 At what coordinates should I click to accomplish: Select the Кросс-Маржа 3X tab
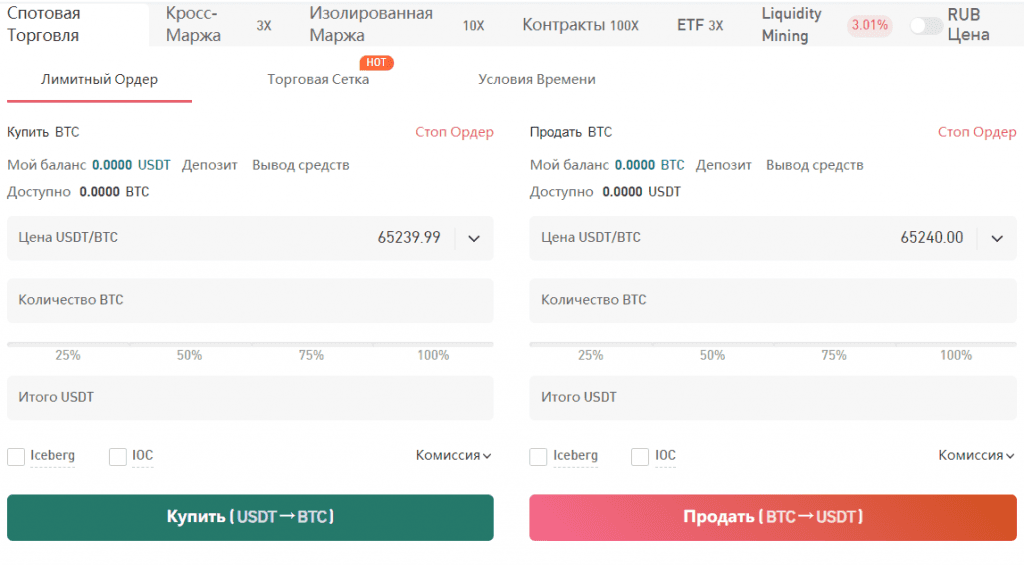point(217,25)
